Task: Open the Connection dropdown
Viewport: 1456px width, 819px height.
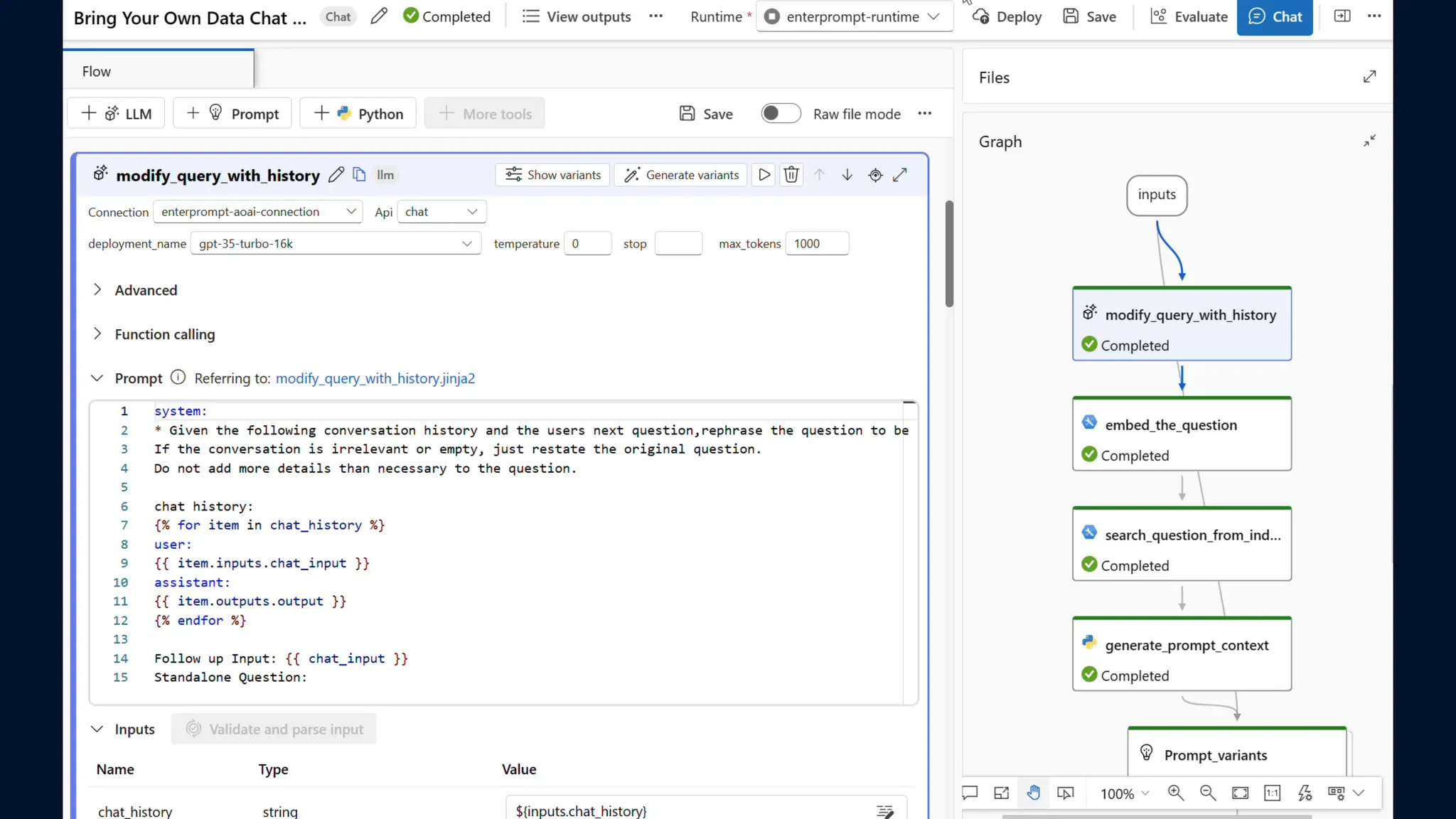Action: pos(258,212)
